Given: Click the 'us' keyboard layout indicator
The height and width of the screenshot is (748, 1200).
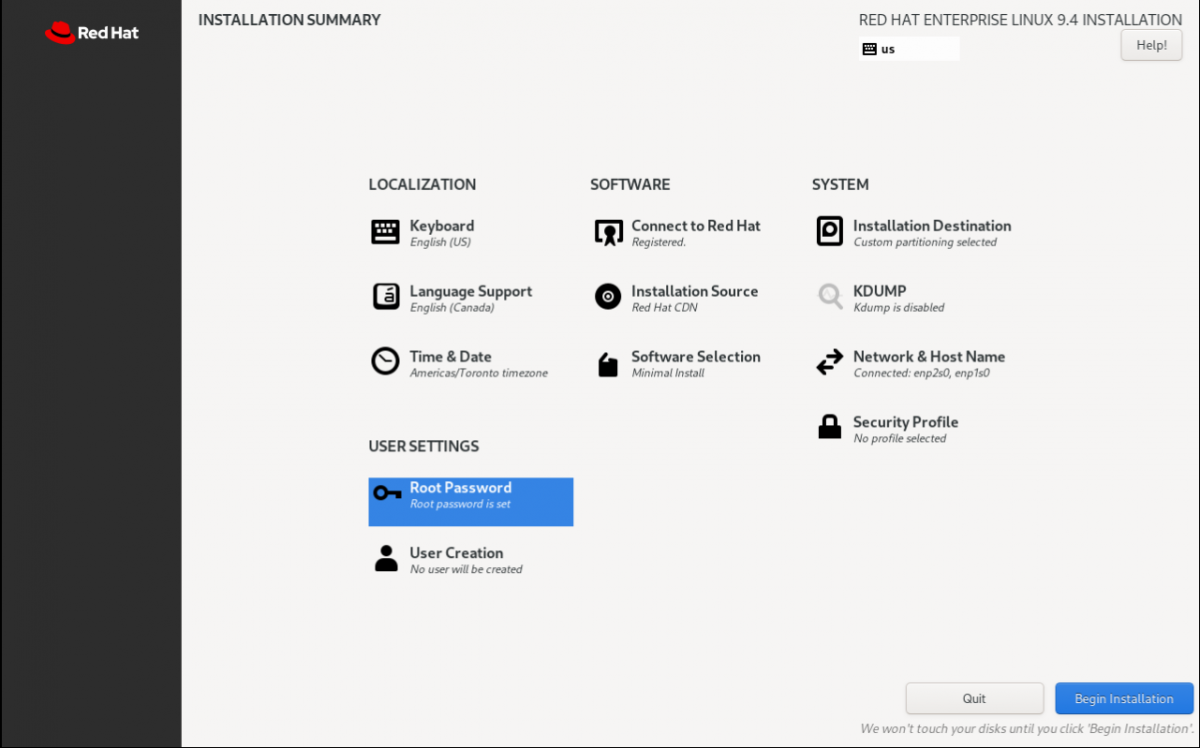Looking at the screenshot, I should [x=908, y=49].
